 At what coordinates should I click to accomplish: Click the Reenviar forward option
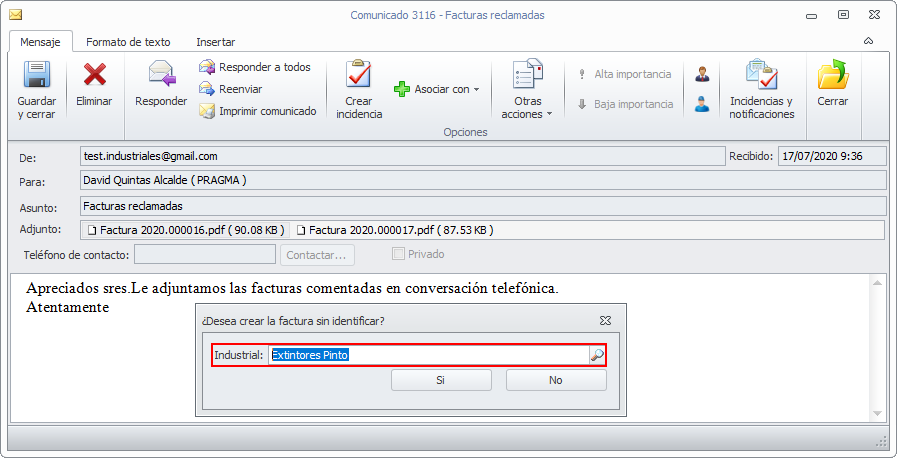point(240,89)
